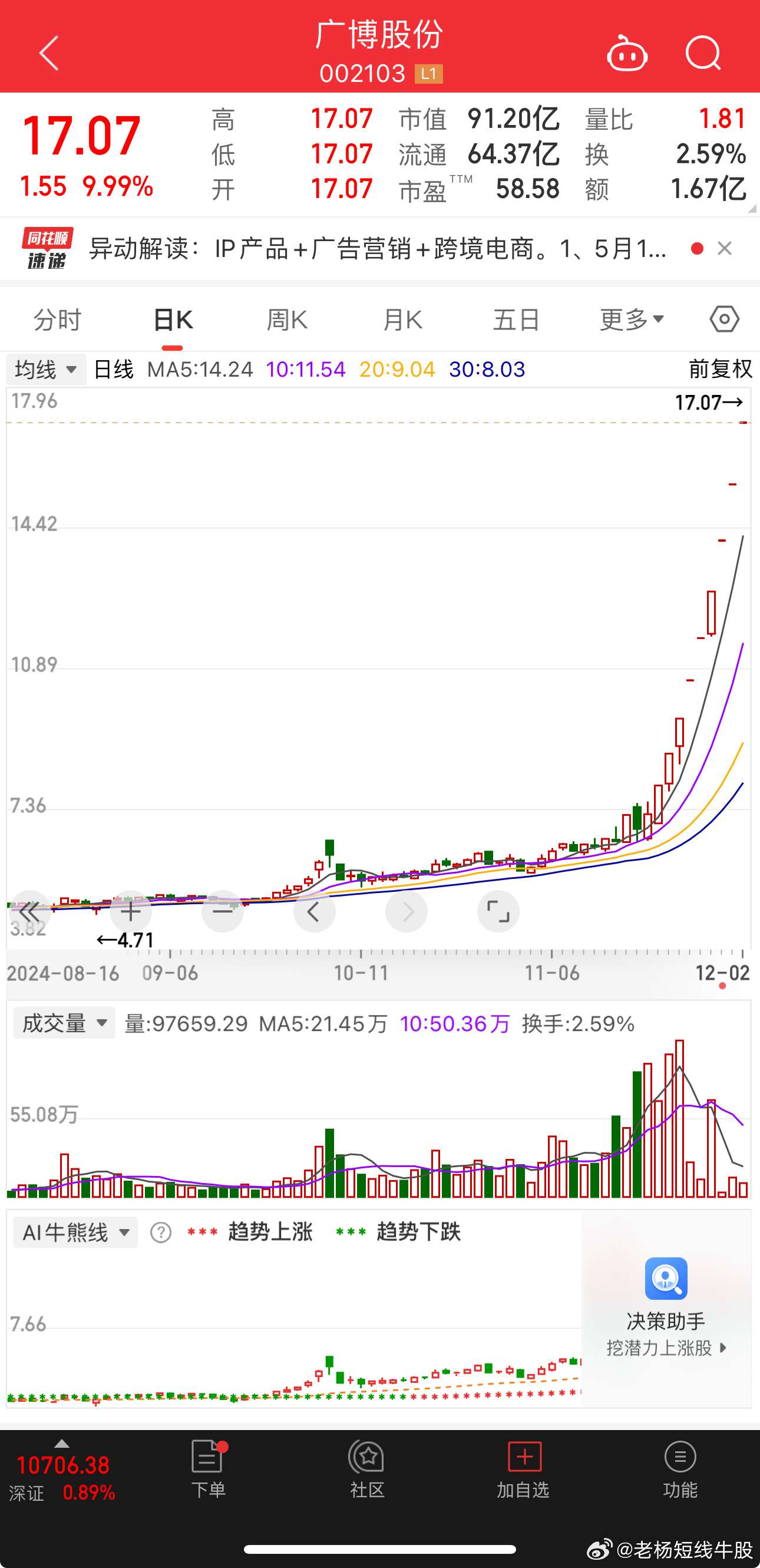The height and width of the screenshot is (1568, 760).
Task: Open AI牛熊线 help question mark
Action: point(161,1233)
